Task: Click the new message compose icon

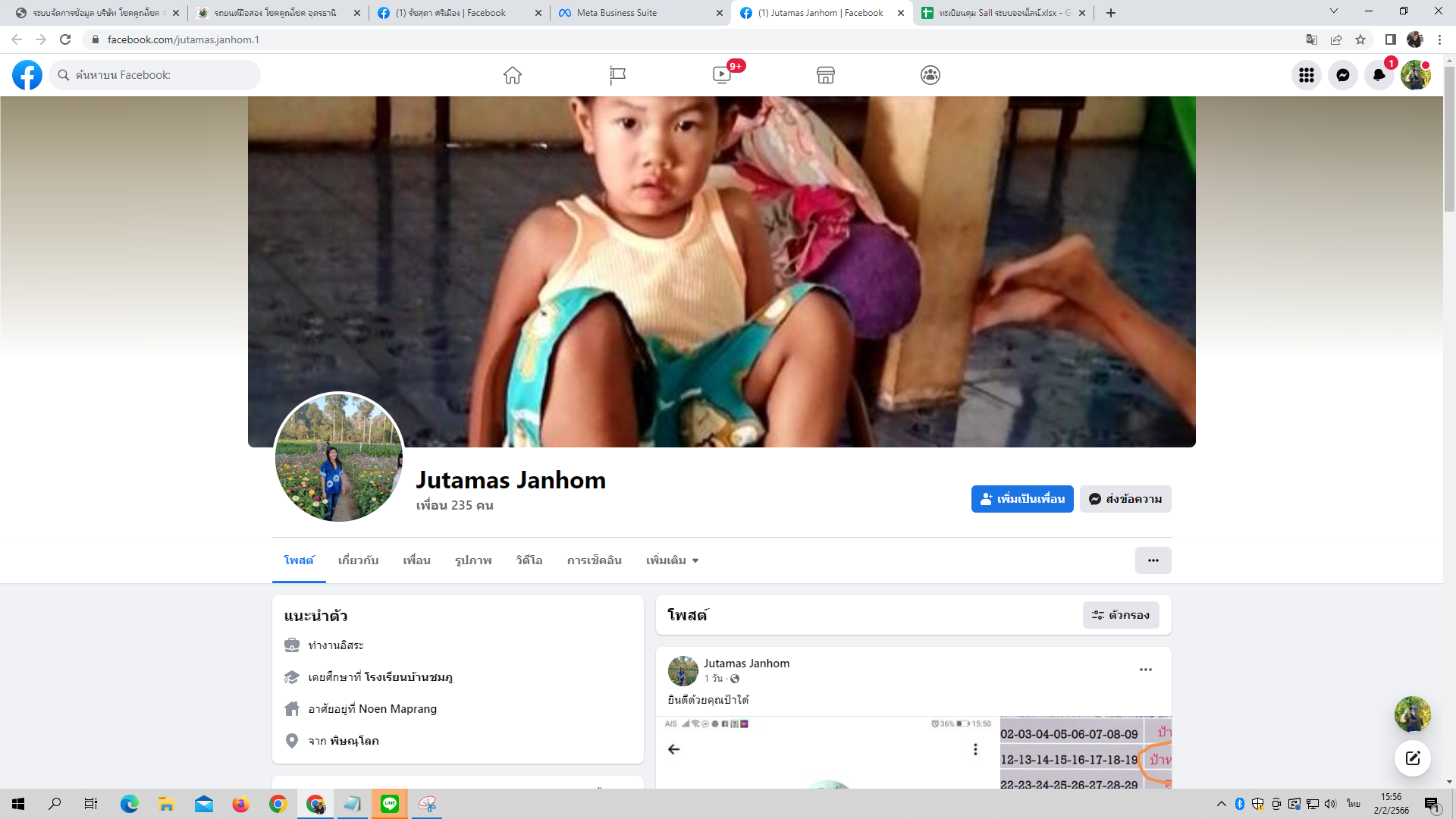Action: [1412, 758]
